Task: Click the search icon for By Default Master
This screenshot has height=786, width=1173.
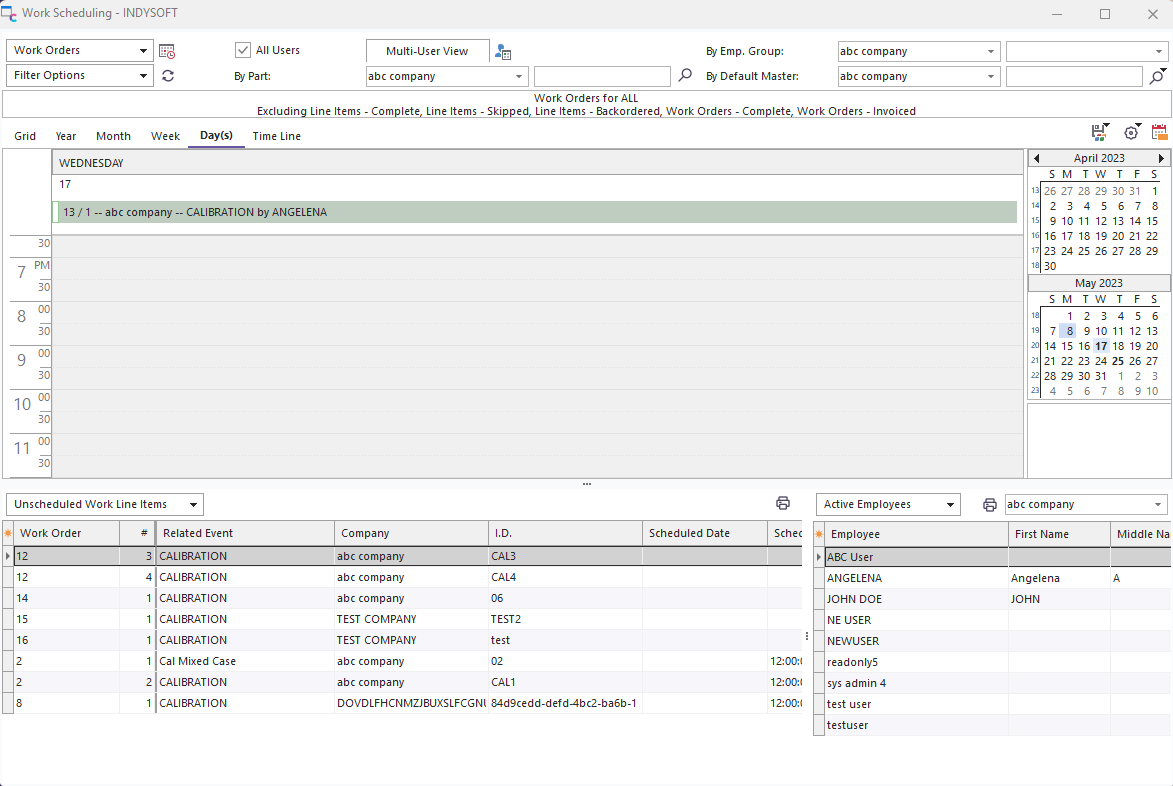Action: point(1157,76)
